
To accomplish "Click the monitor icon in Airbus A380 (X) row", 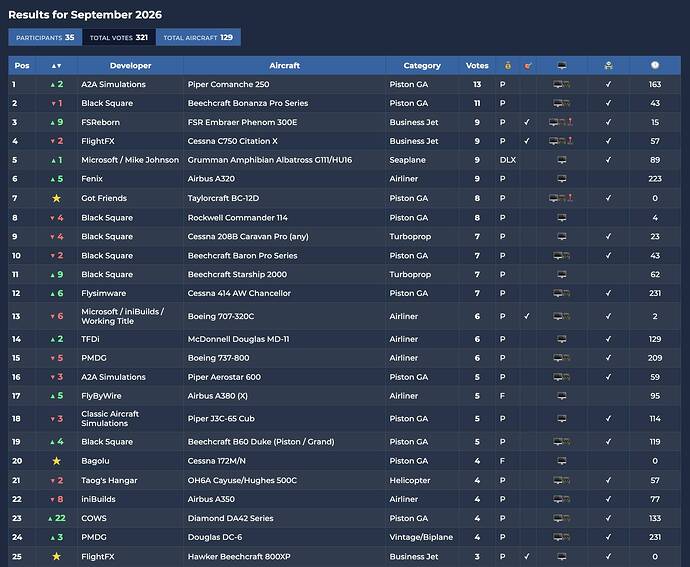I will (562, 396).
